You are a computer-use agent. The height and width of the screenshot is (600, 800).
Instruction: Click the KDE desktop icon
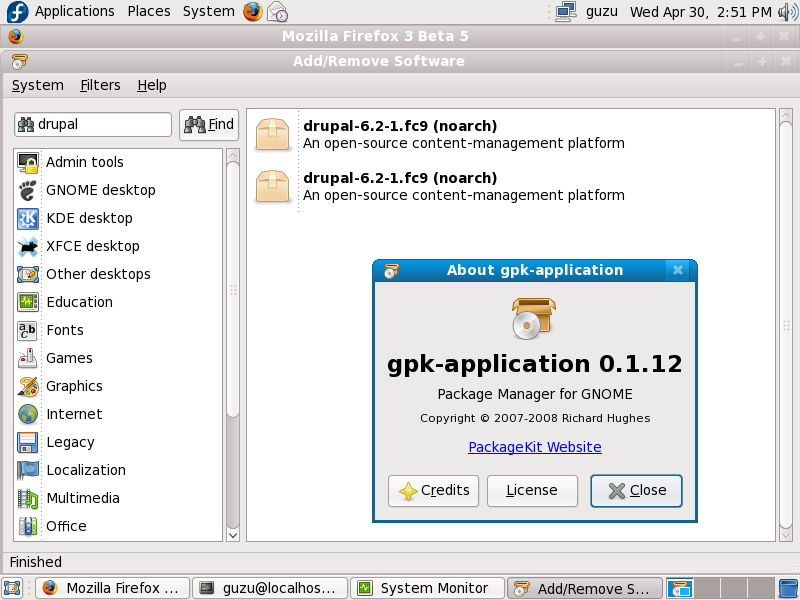coord(28,218)
